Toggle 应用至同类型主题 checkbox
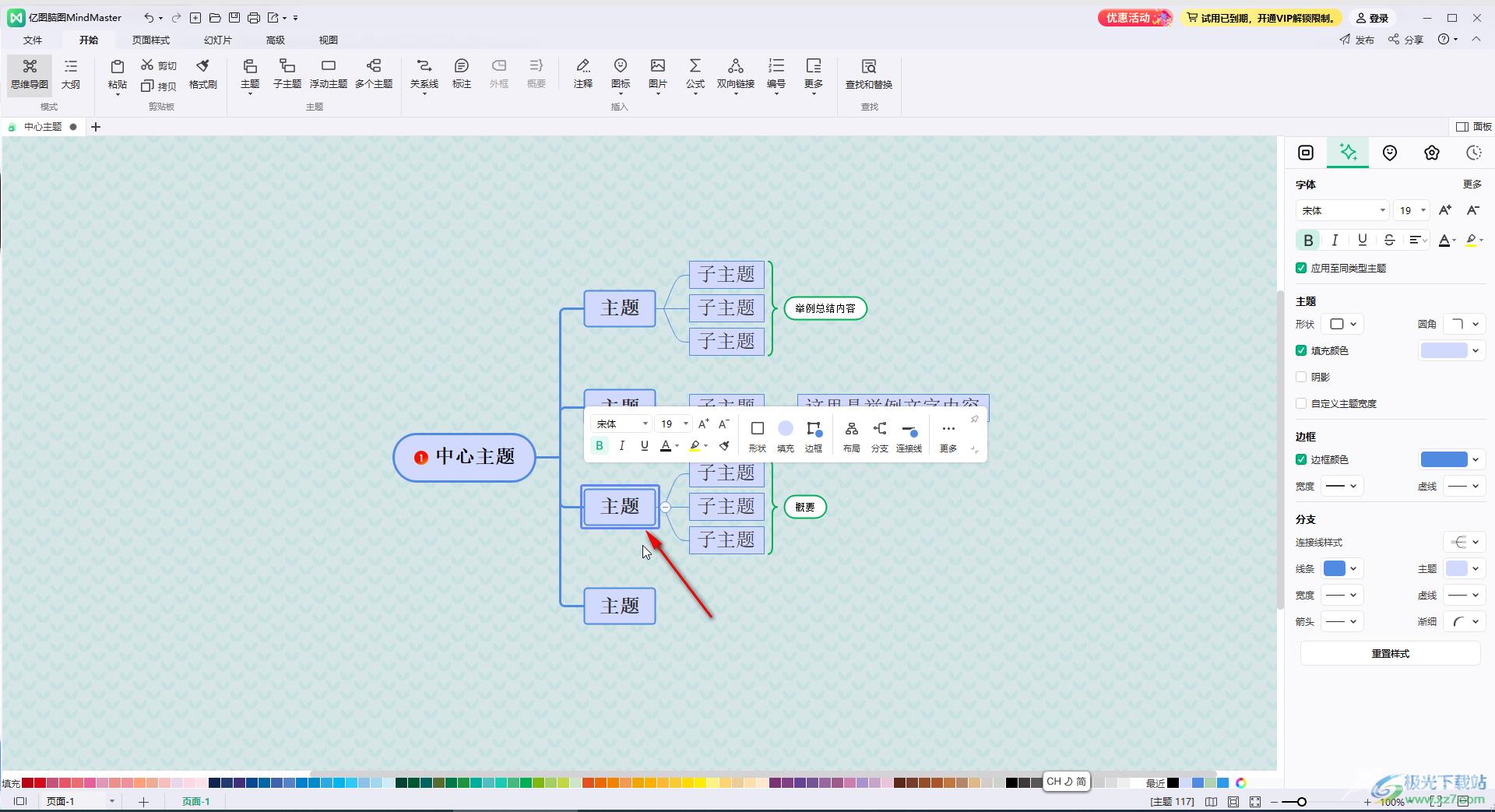Viewport: 1495px width, 812px height. [1301, 268]
